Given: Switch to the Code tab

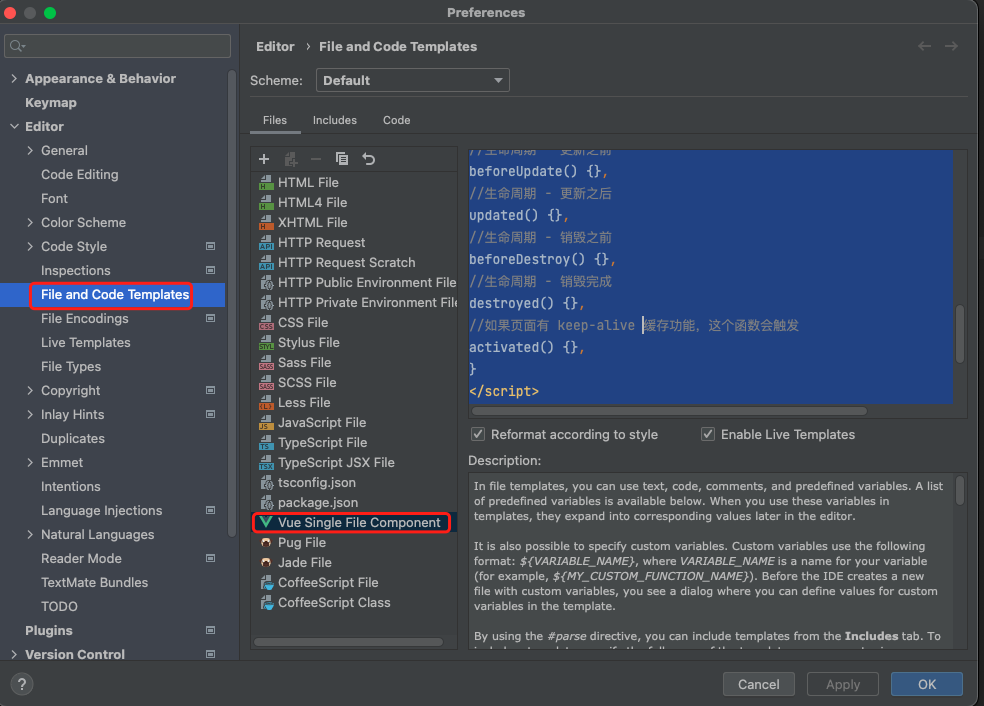Looking at the screenshot, I should 397,120.
